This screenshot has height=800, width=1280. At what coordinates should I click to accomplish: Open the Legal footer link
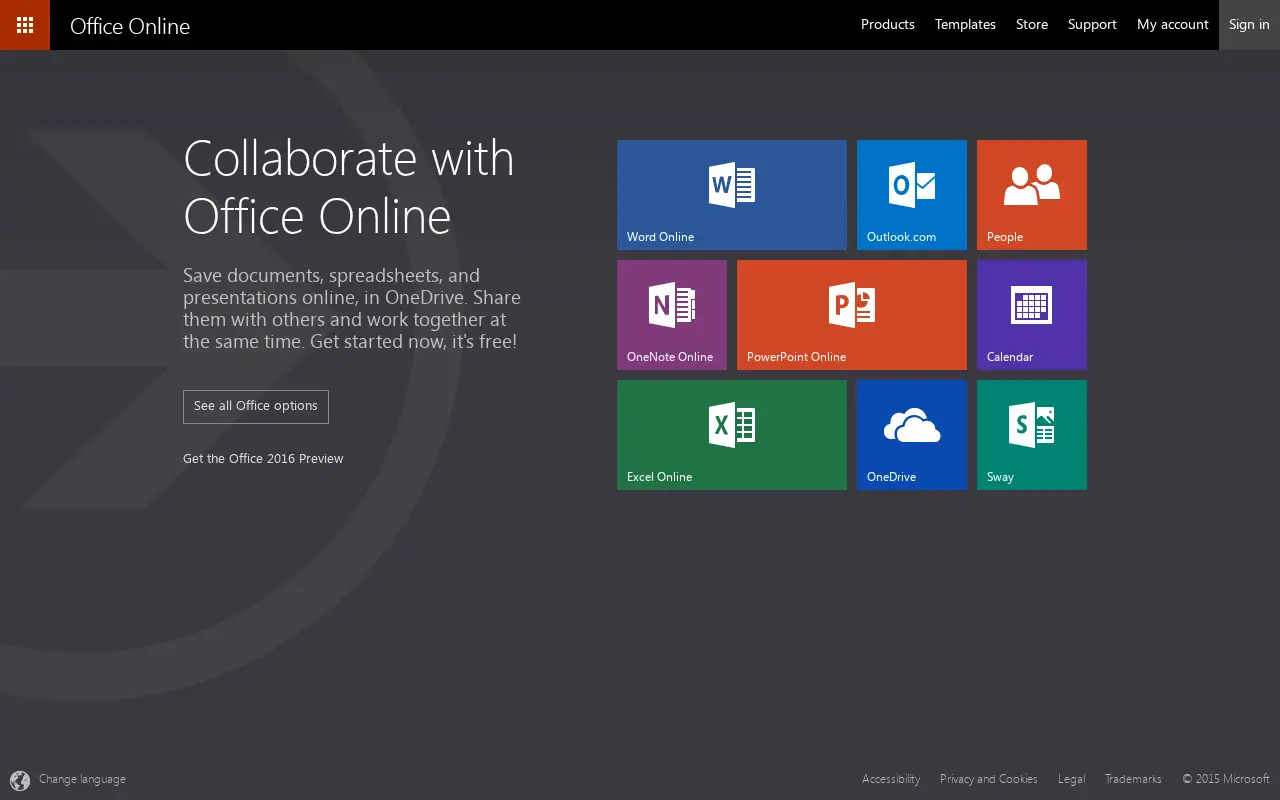pyautogui.click(x=1071, y=779)
